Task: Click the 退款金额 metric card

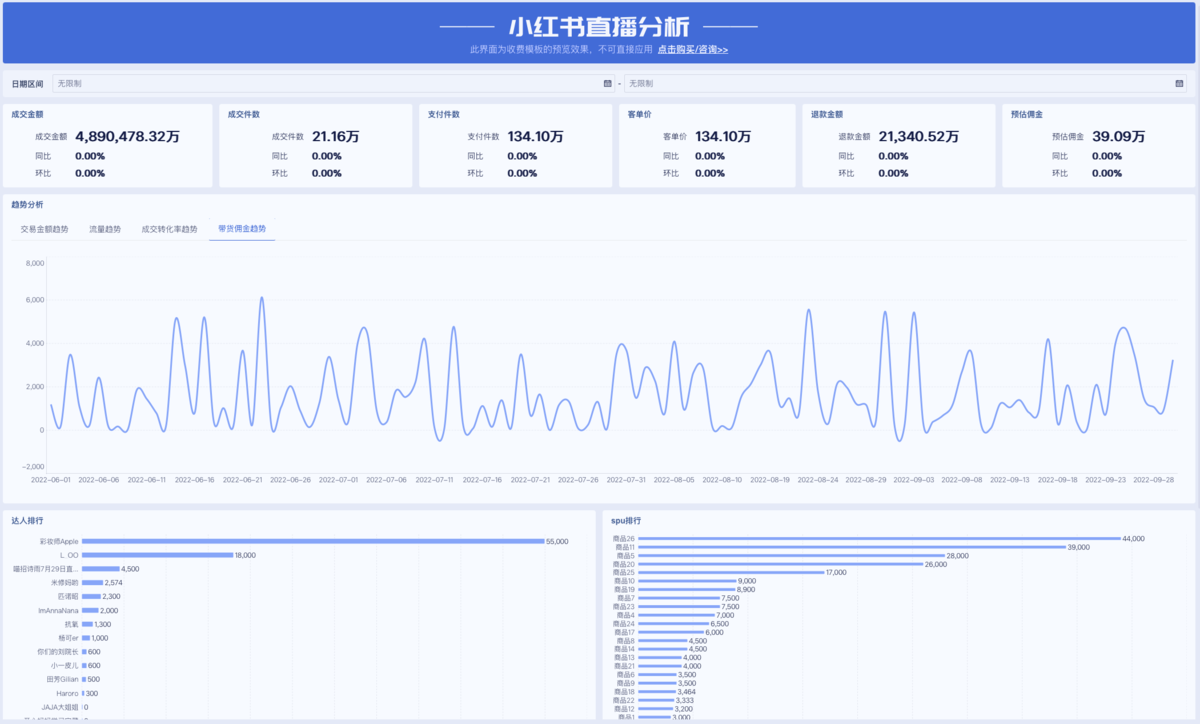Action: pos(898,144)
